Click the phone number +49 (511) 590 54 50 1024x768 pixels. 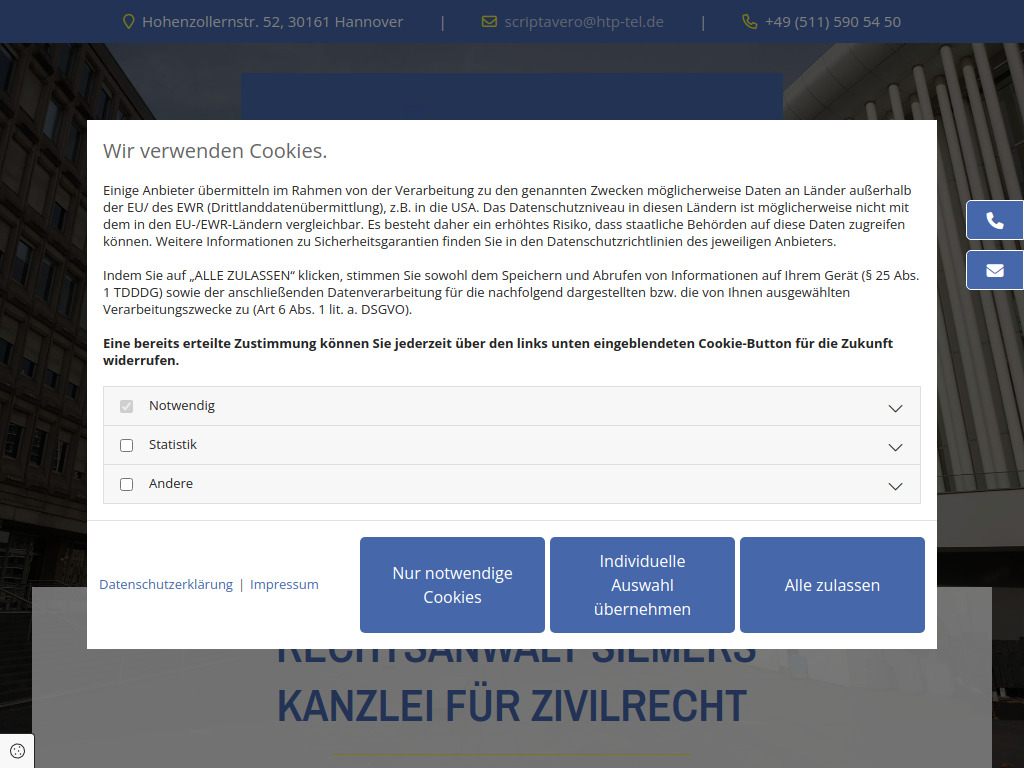[833, 21]
